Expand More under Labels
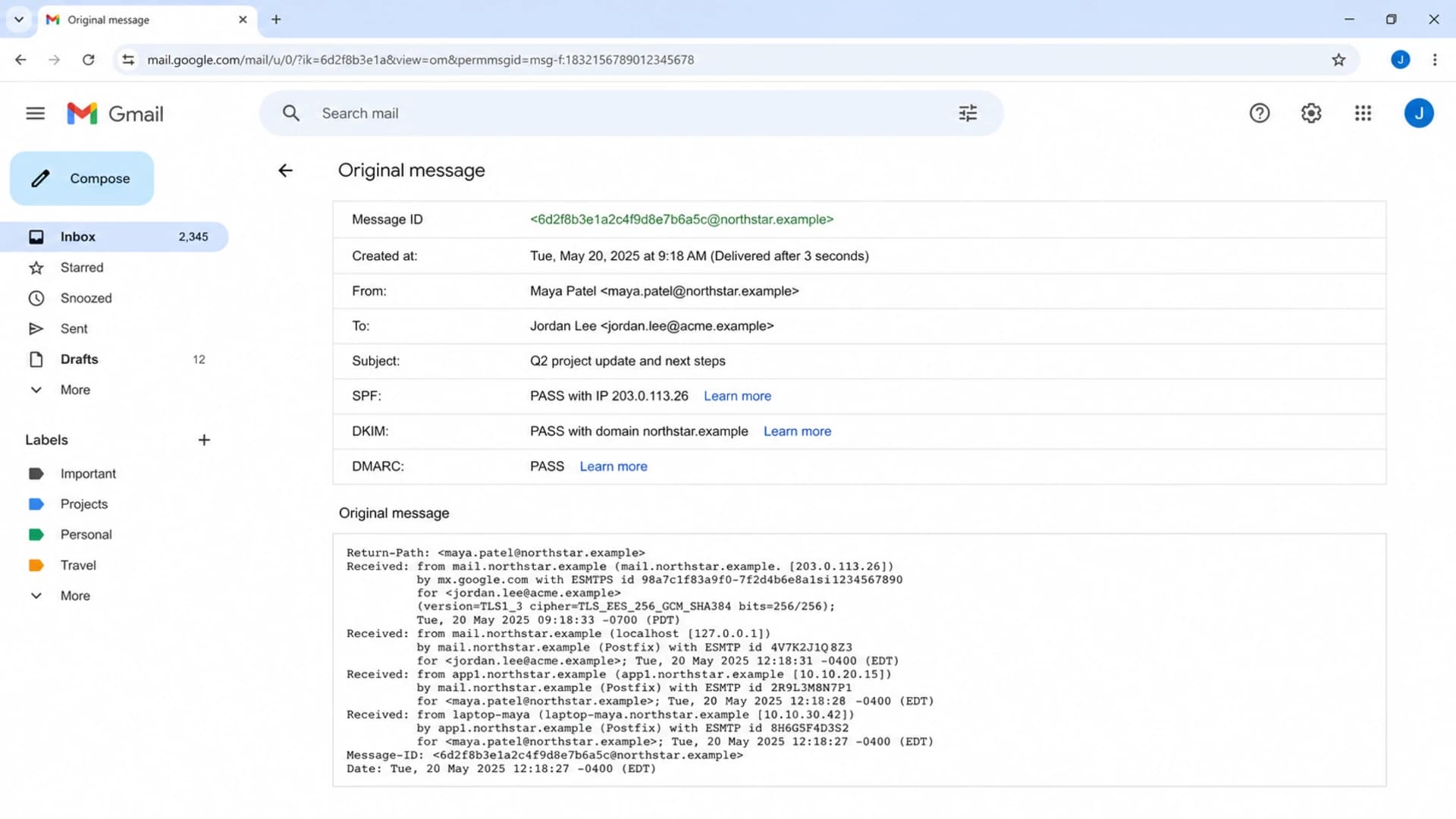Viewport: 1456px width, 819px height. [115, 596]
